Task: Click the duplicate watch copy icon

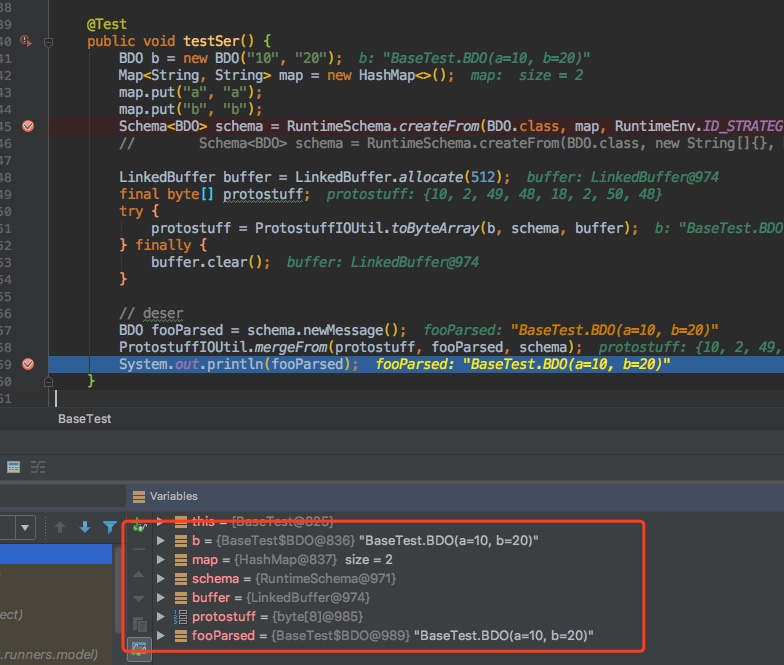Action: point(139,624)
